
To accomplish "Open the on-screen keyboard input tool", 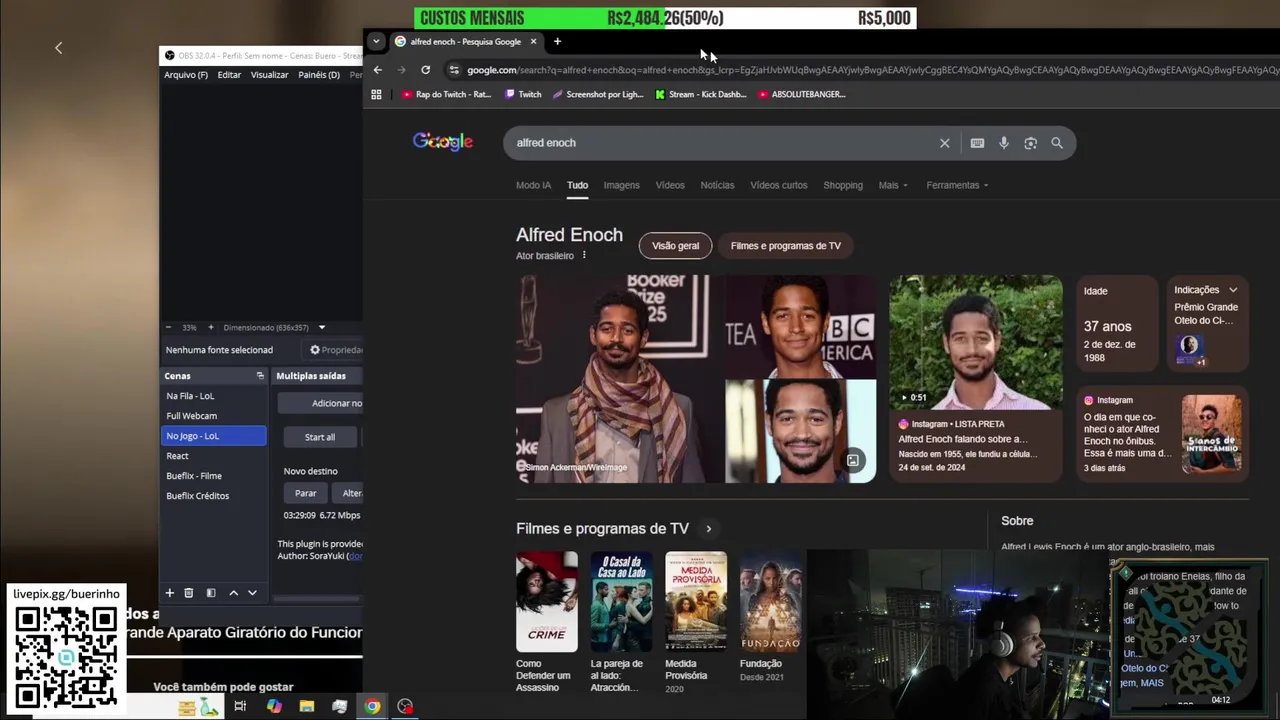I will pyautogui.click(x=977, y=143).
